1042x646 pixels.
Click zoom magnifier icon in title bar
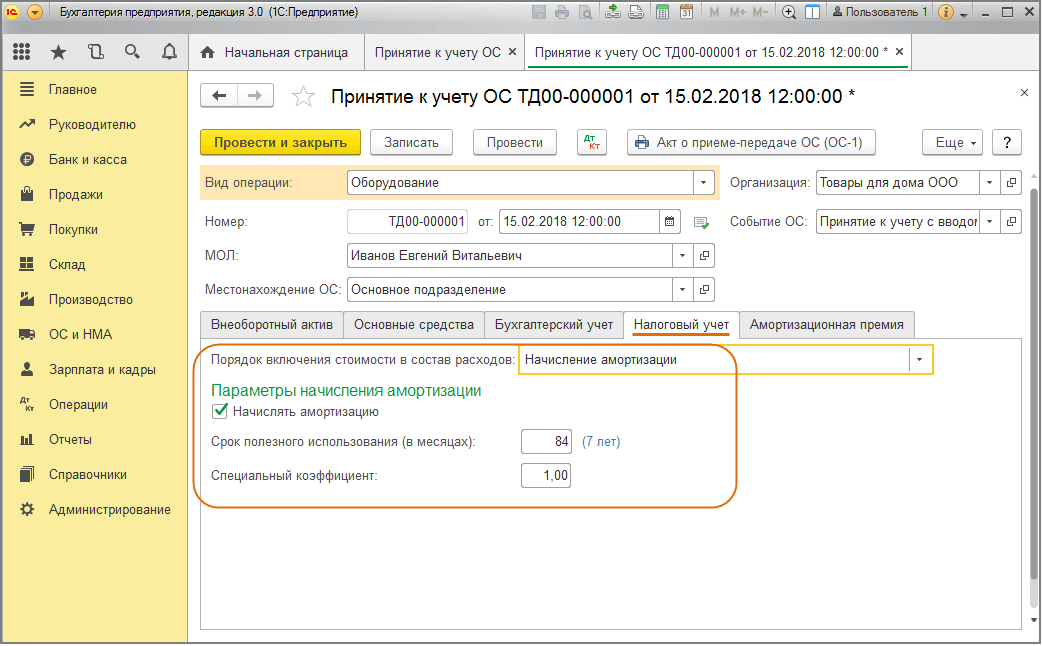pos(789,12)
